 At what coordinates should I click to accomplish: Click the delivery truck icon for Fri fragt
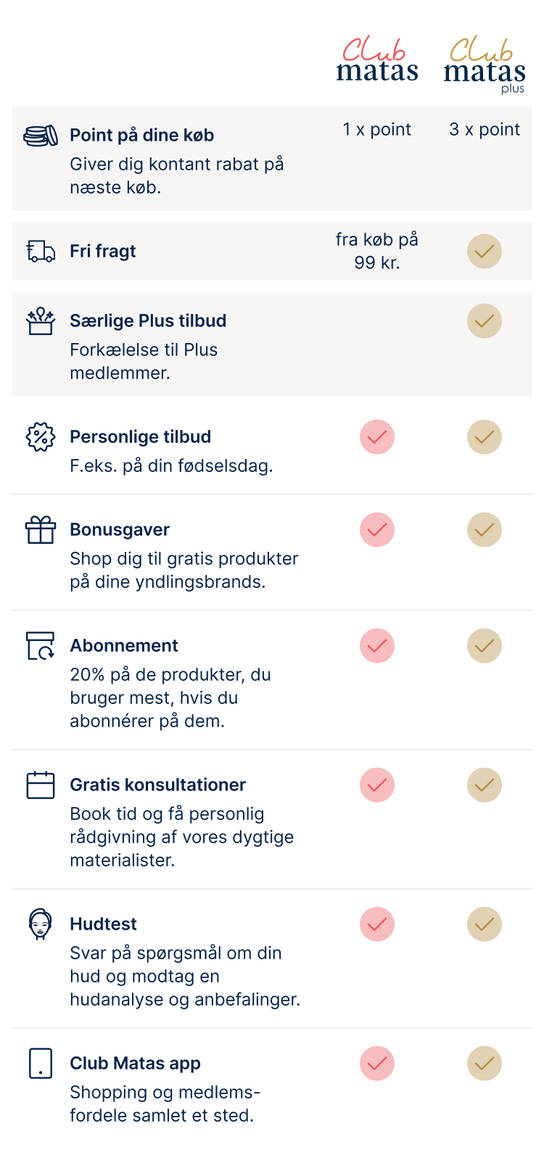[x=40, y=251]
